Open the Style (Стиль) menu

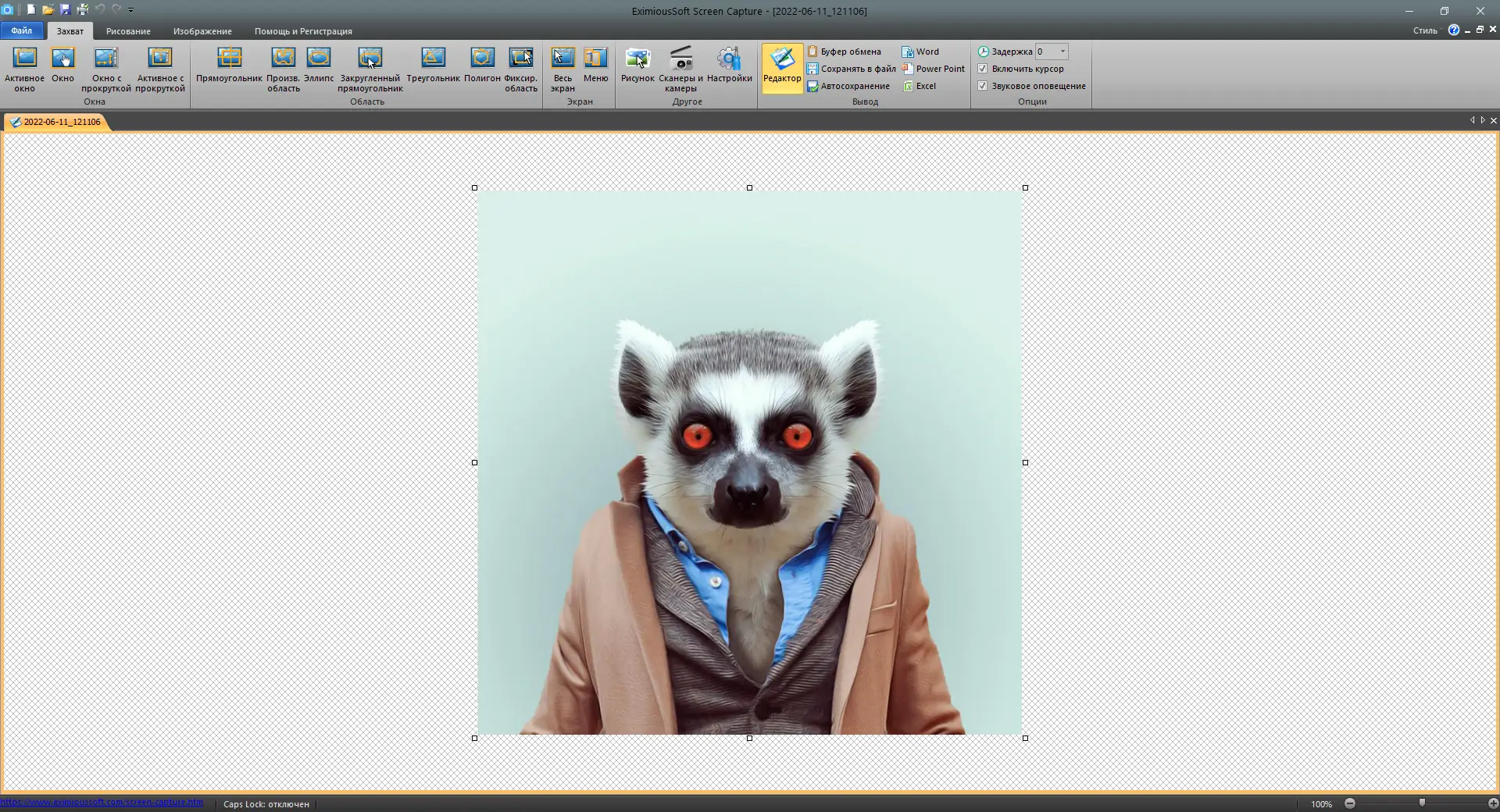(1425, 30)
